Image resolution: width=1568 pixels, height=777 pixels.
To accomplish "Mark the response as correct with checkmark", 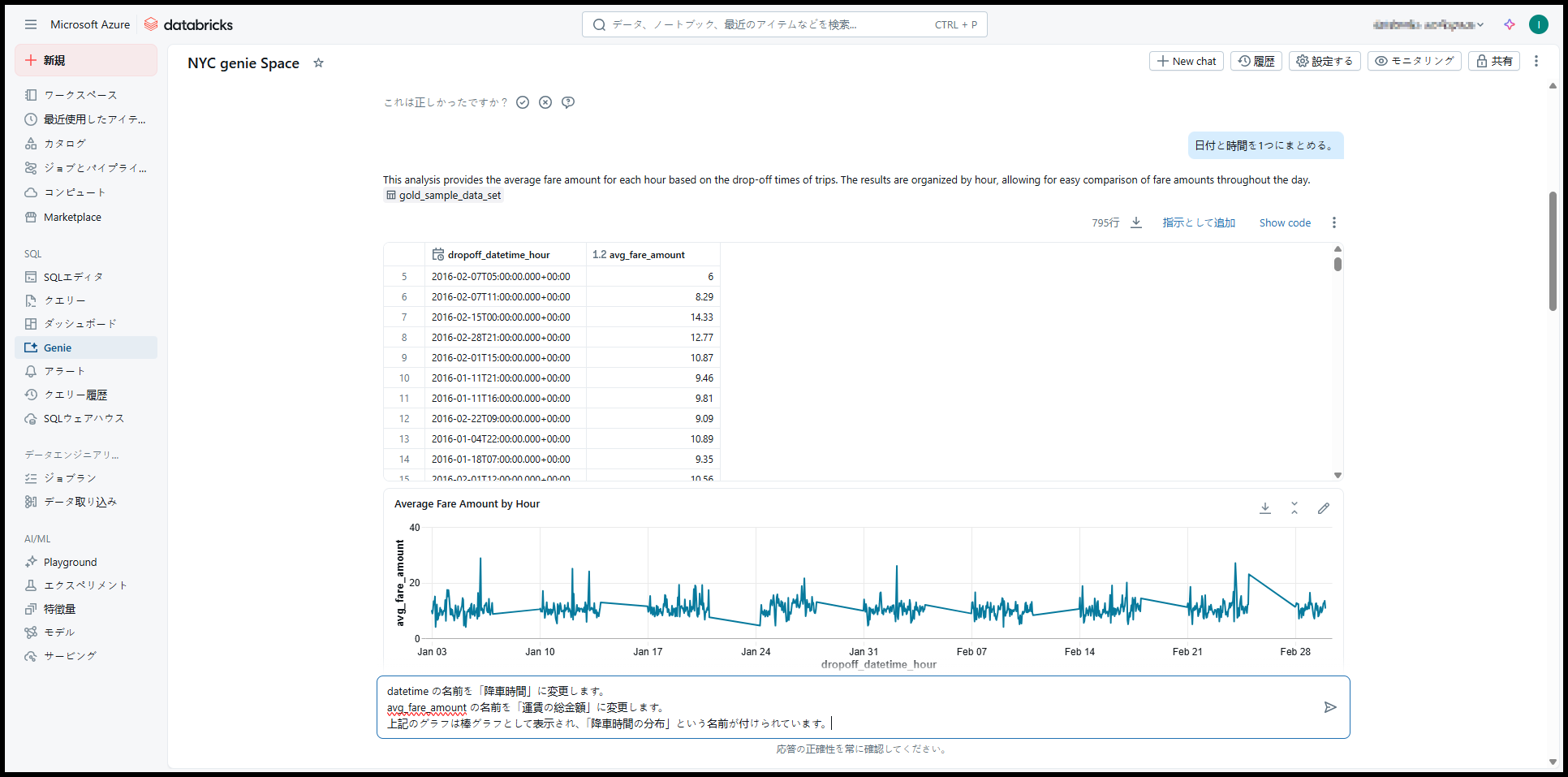I will (523, 102).
